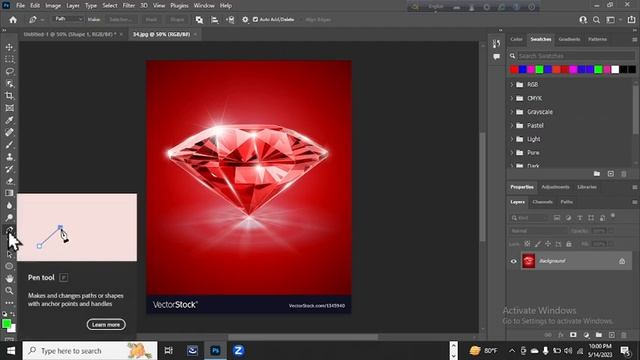Switch to Untitled-1 document tab
The width and height of the screenshot is (640, 360).
tap(70, 35)
